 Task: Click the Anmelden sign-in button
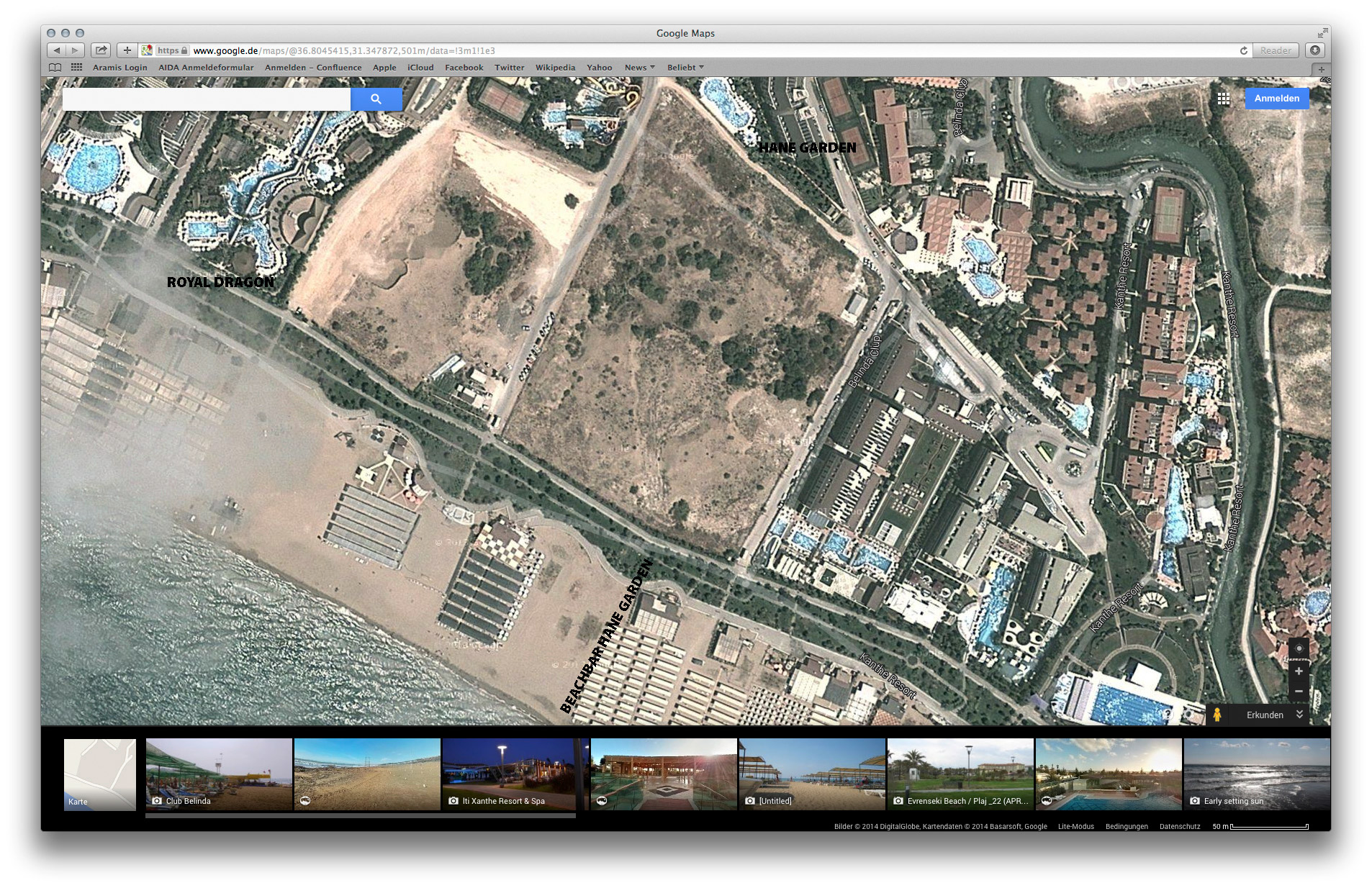[1276, 99]
